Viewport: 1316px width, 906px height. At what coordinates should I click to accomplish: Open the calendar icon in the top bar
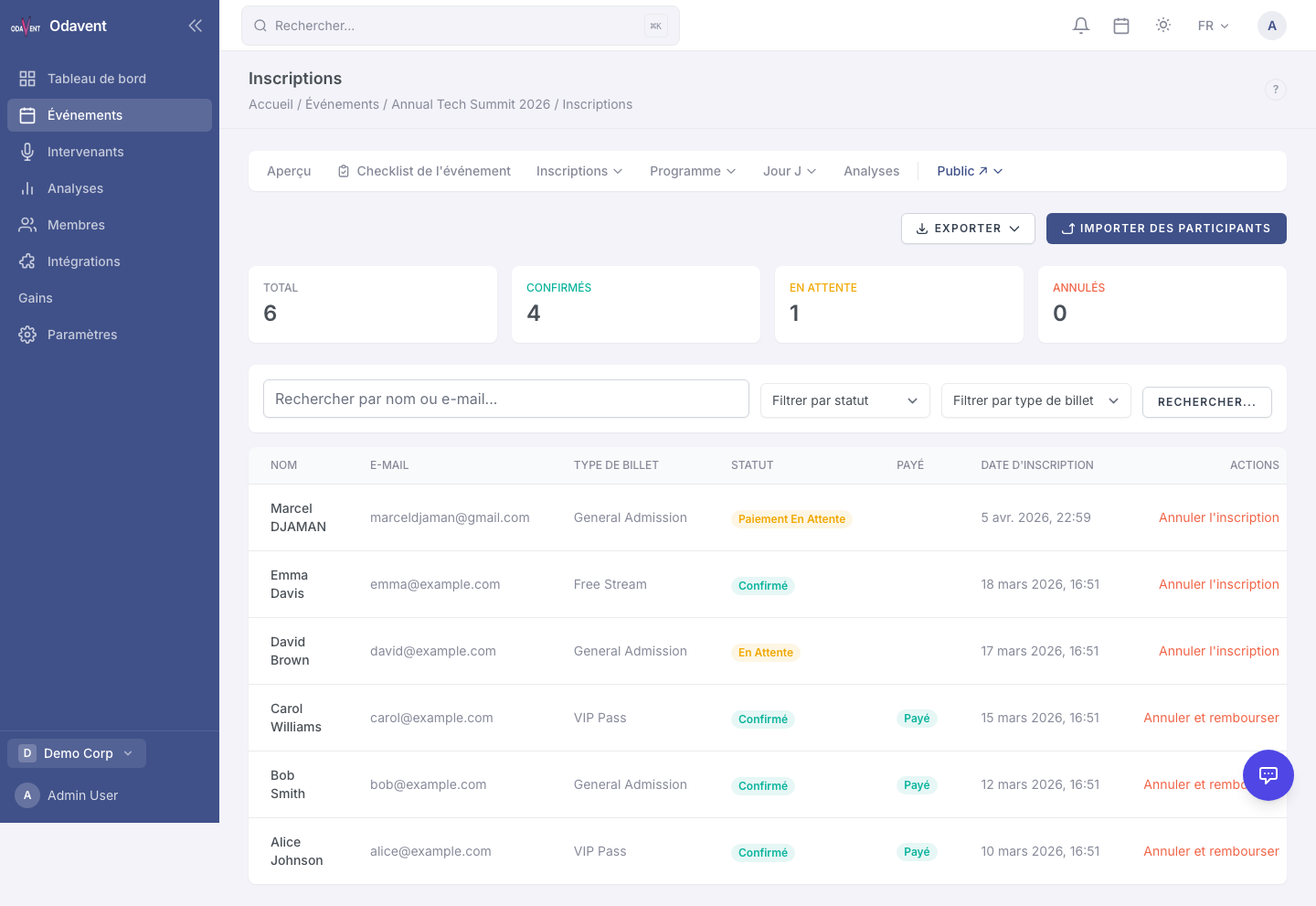[1121, 26]
